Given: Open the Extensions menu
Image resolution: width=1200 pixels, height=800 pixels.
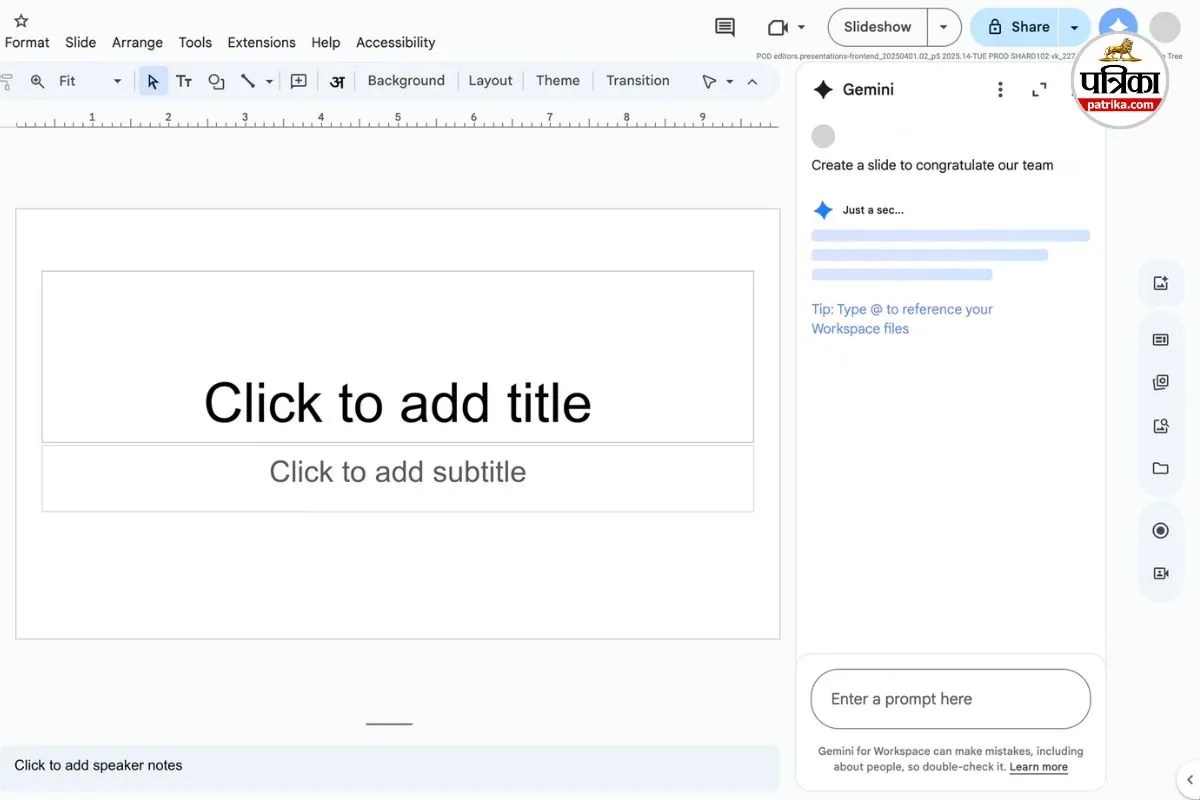Looking at the screenshot, I should pos(261,42).
